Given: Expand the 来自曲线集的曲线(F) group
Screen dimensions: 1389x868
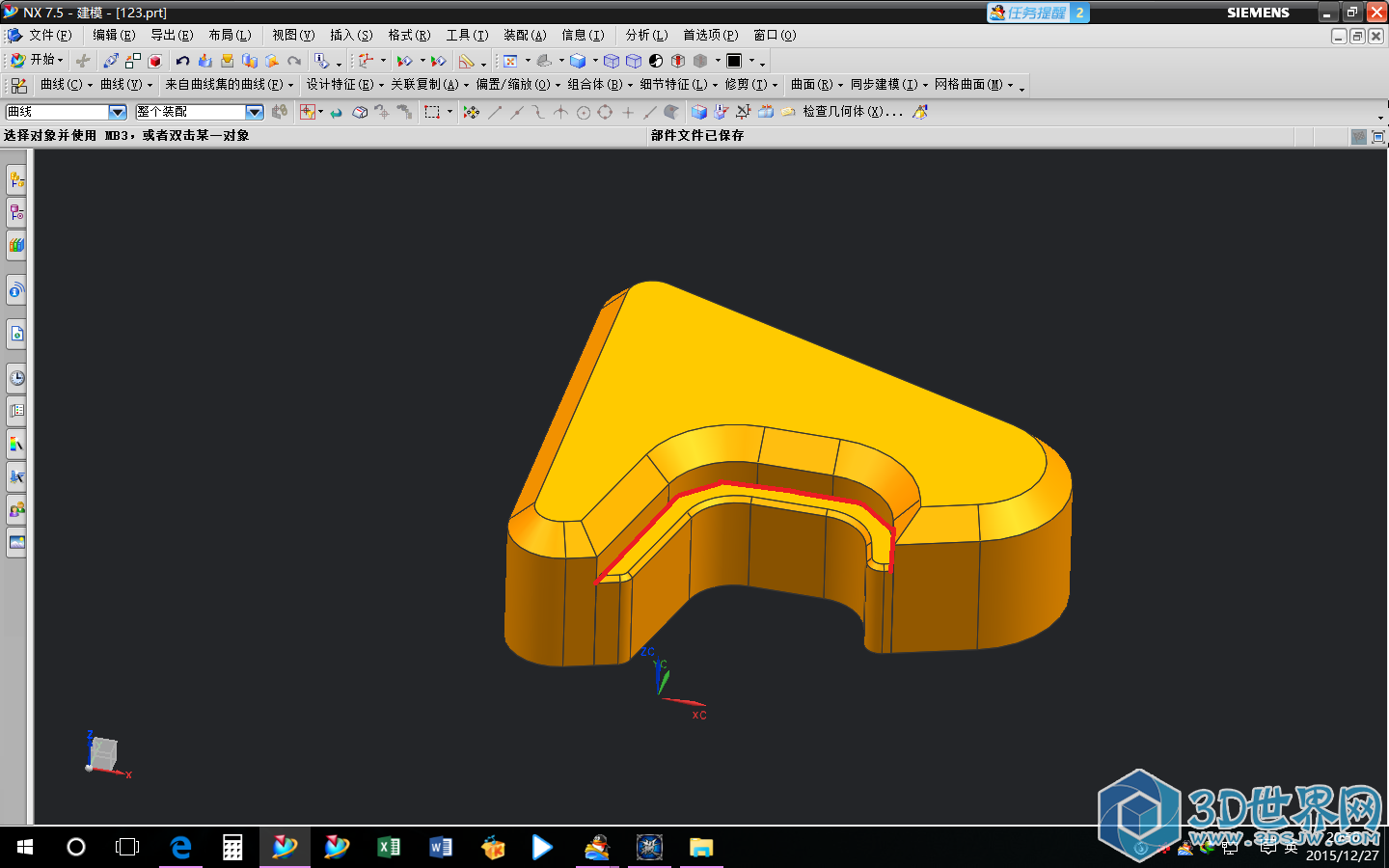Looking at the screenshot, I should point(230,85).
